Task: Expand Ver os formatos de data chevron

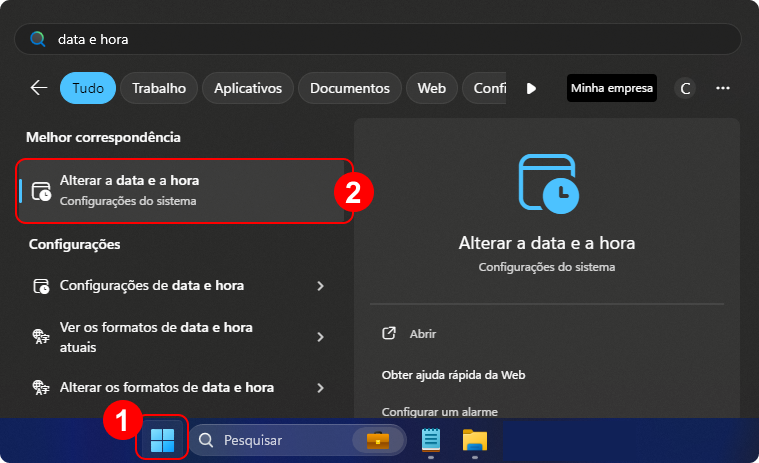Action: [320, 337]
